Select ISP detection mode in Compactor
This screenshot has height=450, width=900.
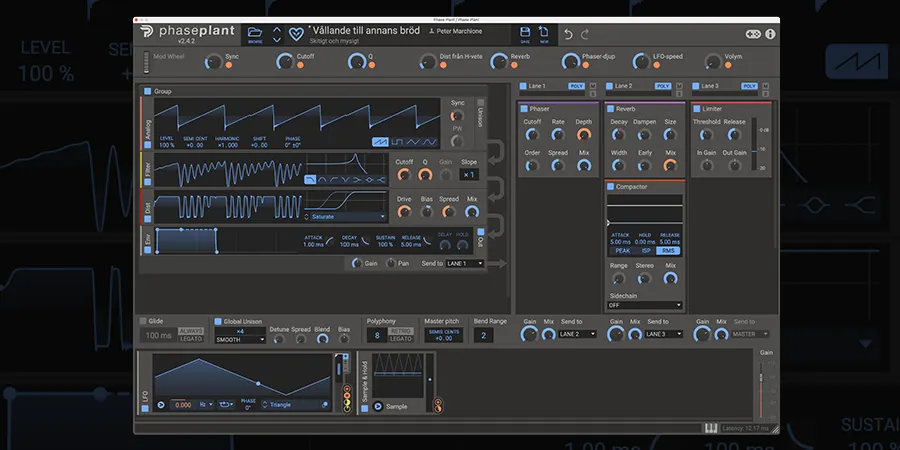(x=646, y=251)
